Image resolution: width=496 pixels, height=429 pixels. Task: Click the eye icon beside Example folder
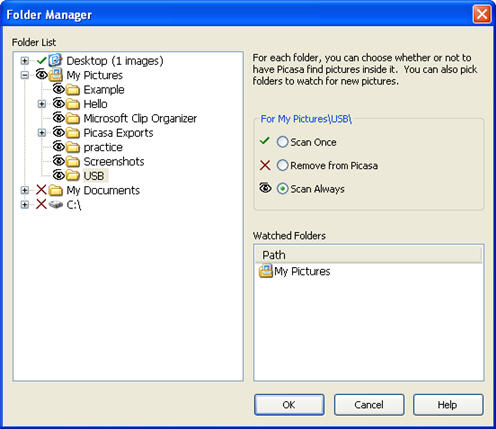click(59, 89)
